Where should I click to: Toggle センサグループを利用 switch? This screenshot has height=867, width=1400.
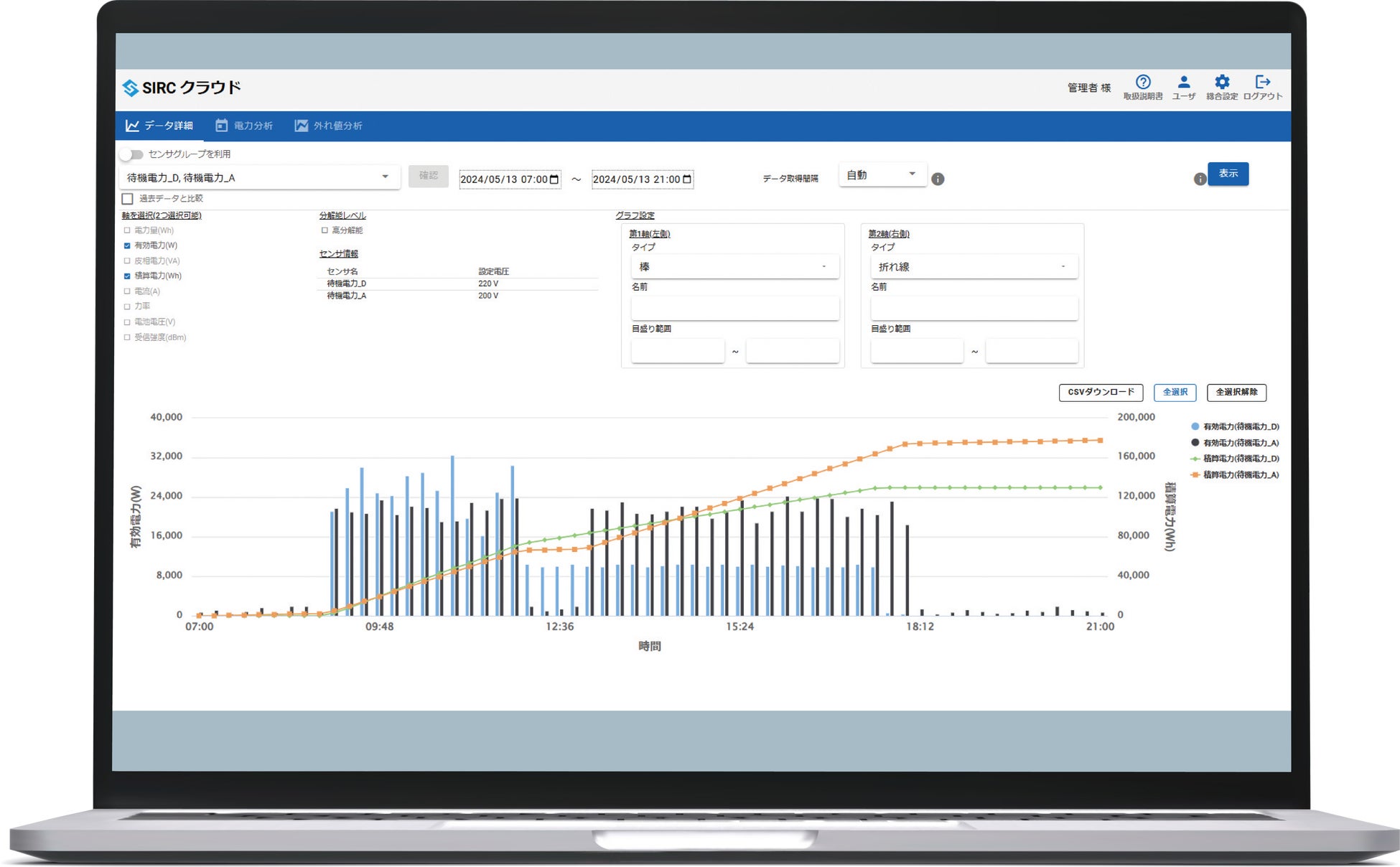tap(131, 154)
